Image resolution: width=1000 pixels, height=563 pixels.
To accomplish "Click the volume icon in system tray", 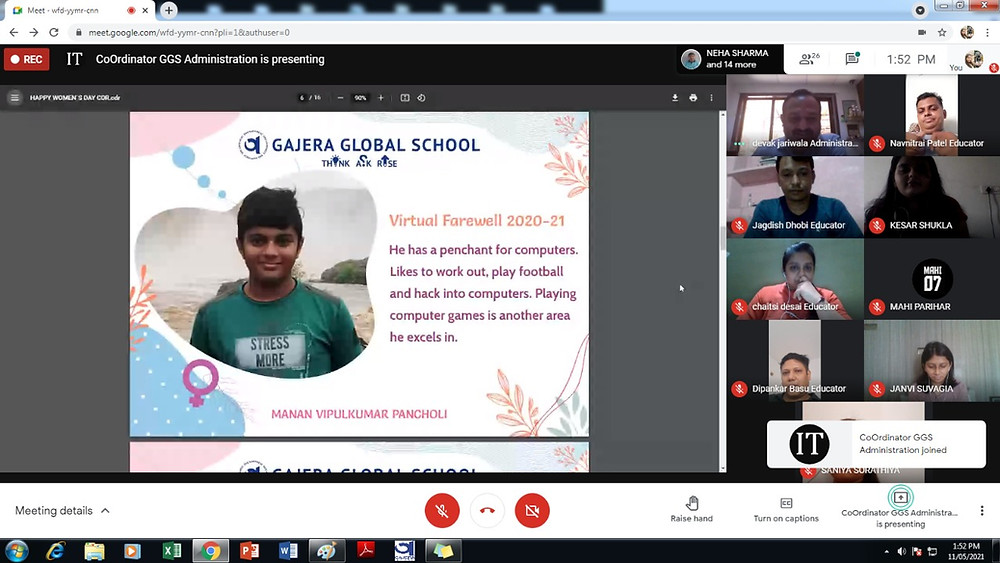I will click(x=901, y=551).
